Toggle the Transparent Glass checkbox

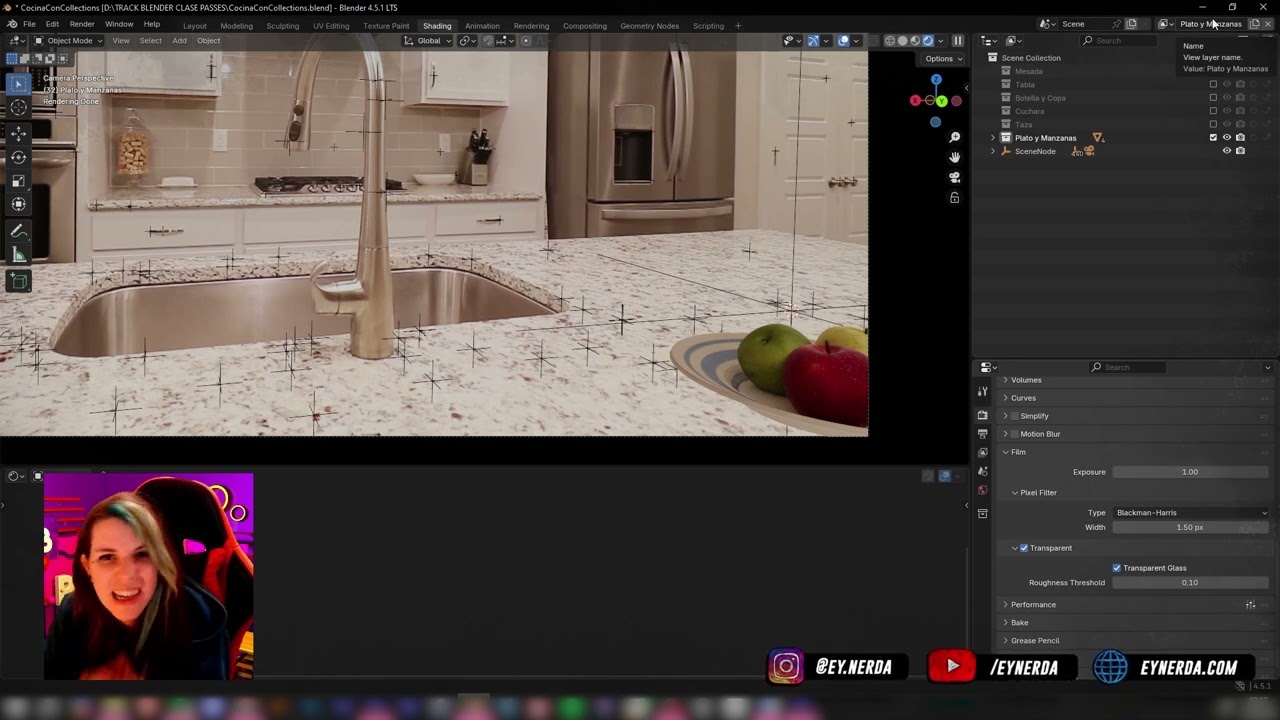point(1117,568)
